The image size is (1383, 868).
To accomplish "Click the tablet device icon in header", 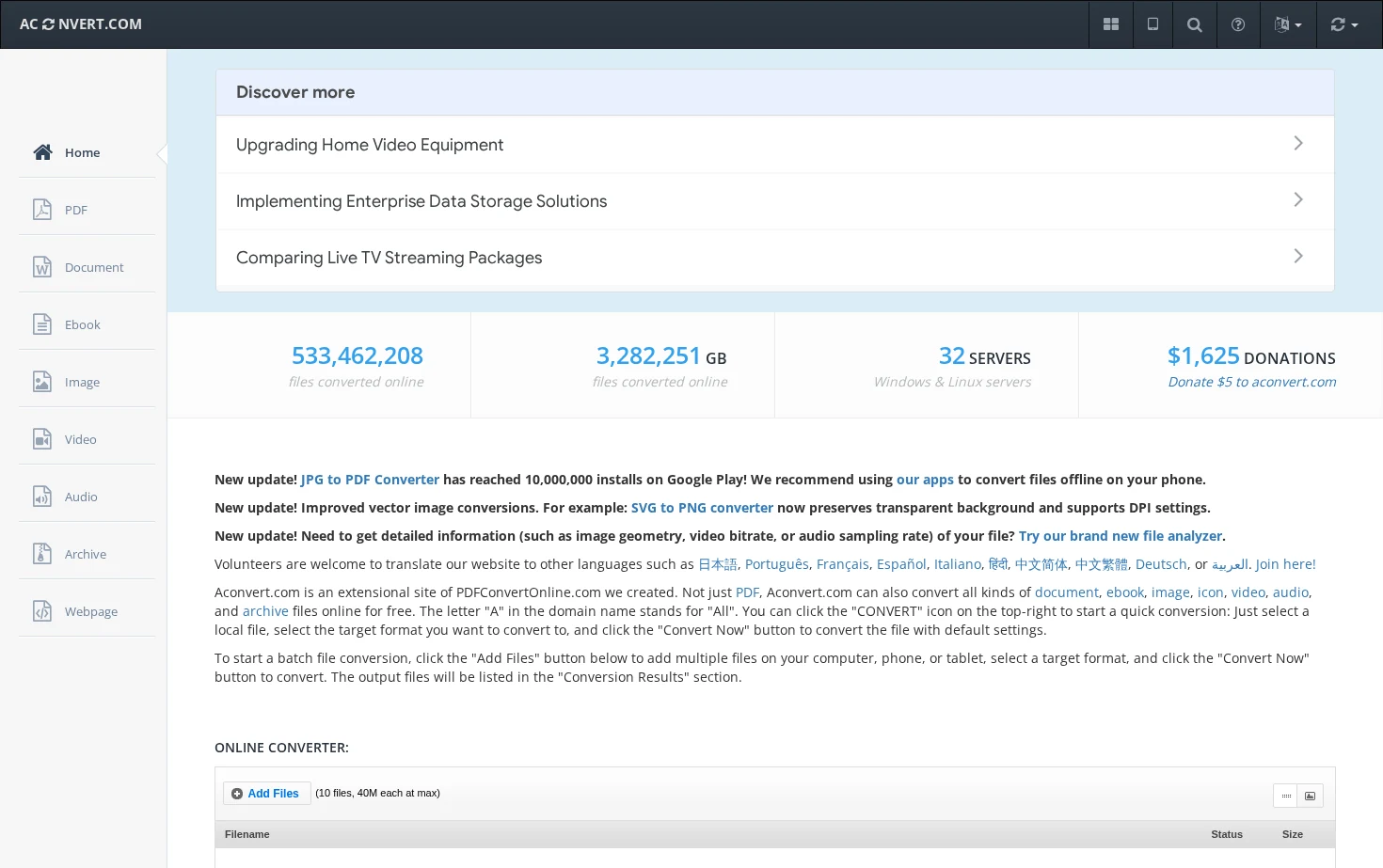I will click(x=1152, y=24).
